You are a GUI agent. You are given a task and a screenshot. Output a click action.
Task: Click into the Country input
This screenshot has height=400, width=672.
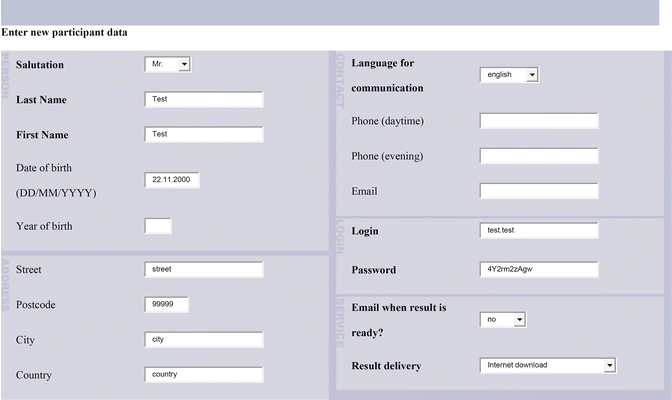click(204, 375)
